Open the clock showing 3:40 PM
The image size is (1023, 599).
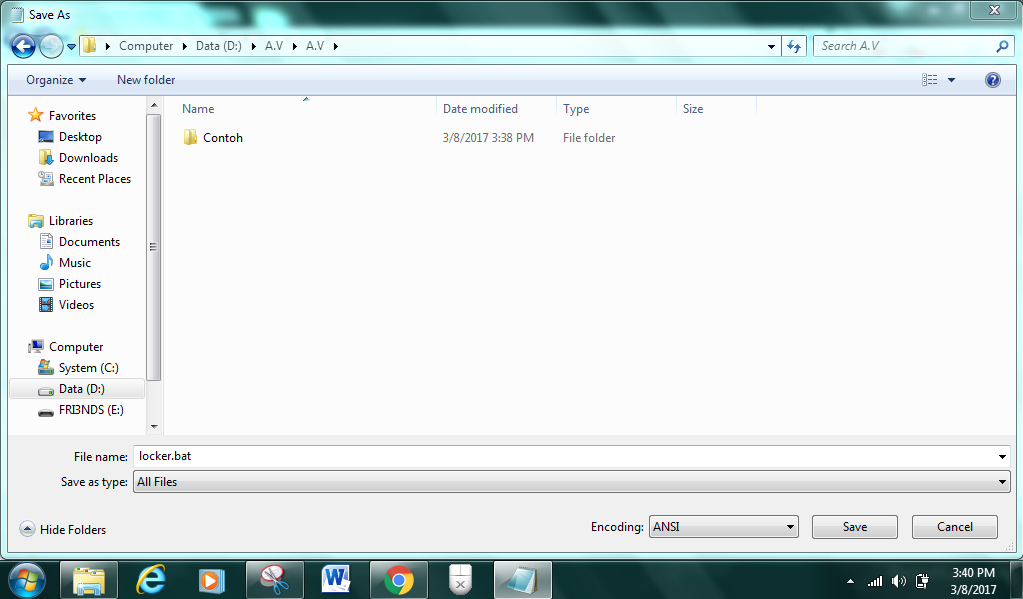point(973,581)
